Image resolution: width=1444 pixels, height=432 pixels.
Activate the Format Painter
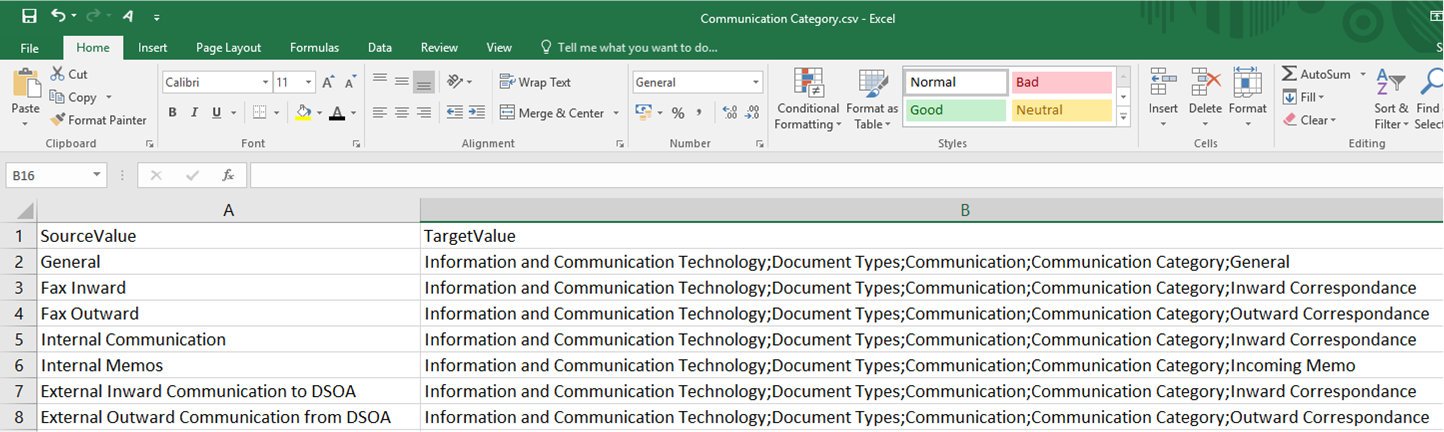tap(99, 120)
